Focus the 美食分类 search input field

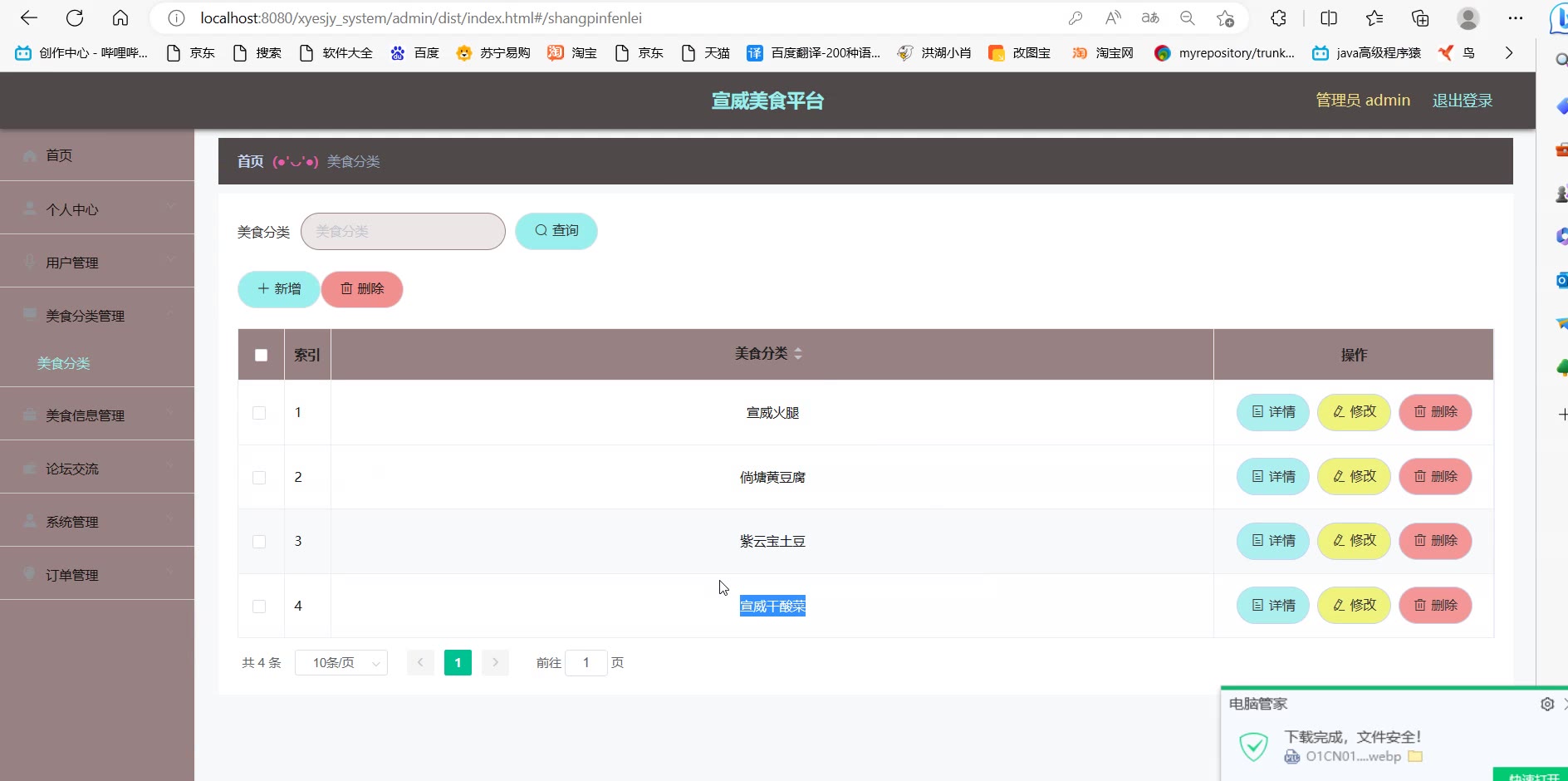pos(403,231)
